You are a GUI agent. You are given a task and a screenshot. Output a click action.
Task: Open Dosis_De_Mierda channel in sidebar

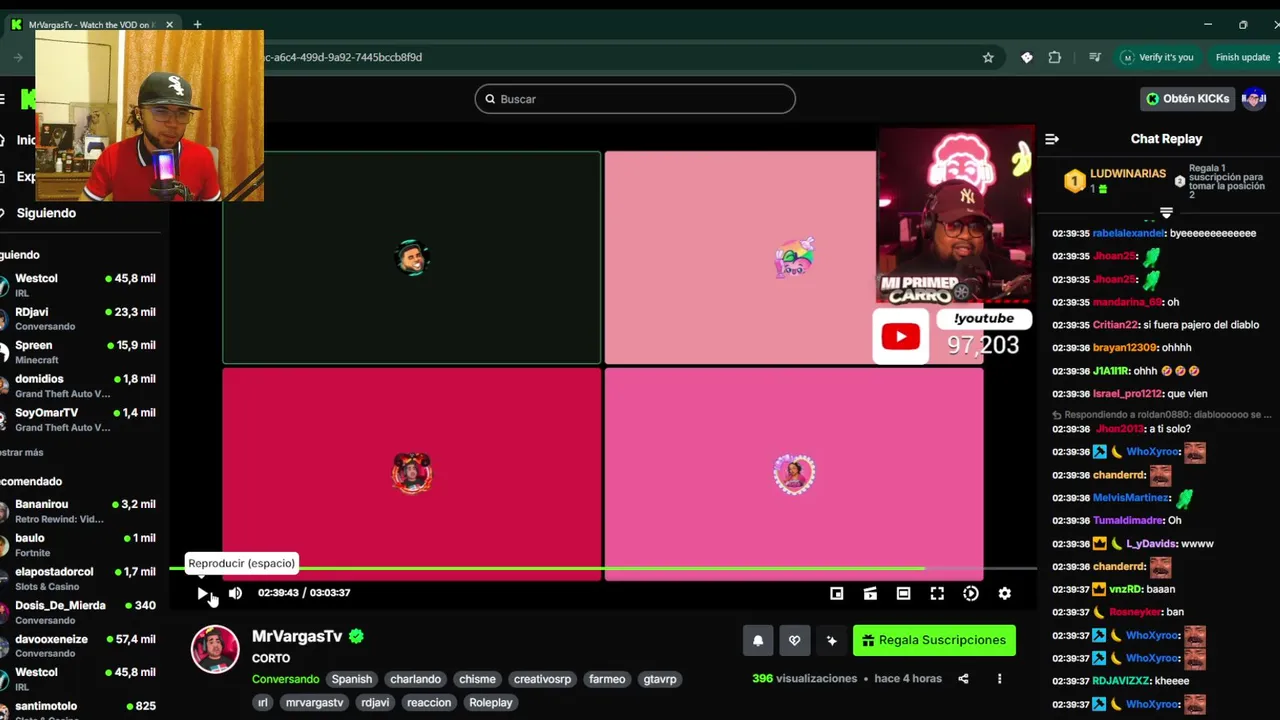[x=80, y=612]
